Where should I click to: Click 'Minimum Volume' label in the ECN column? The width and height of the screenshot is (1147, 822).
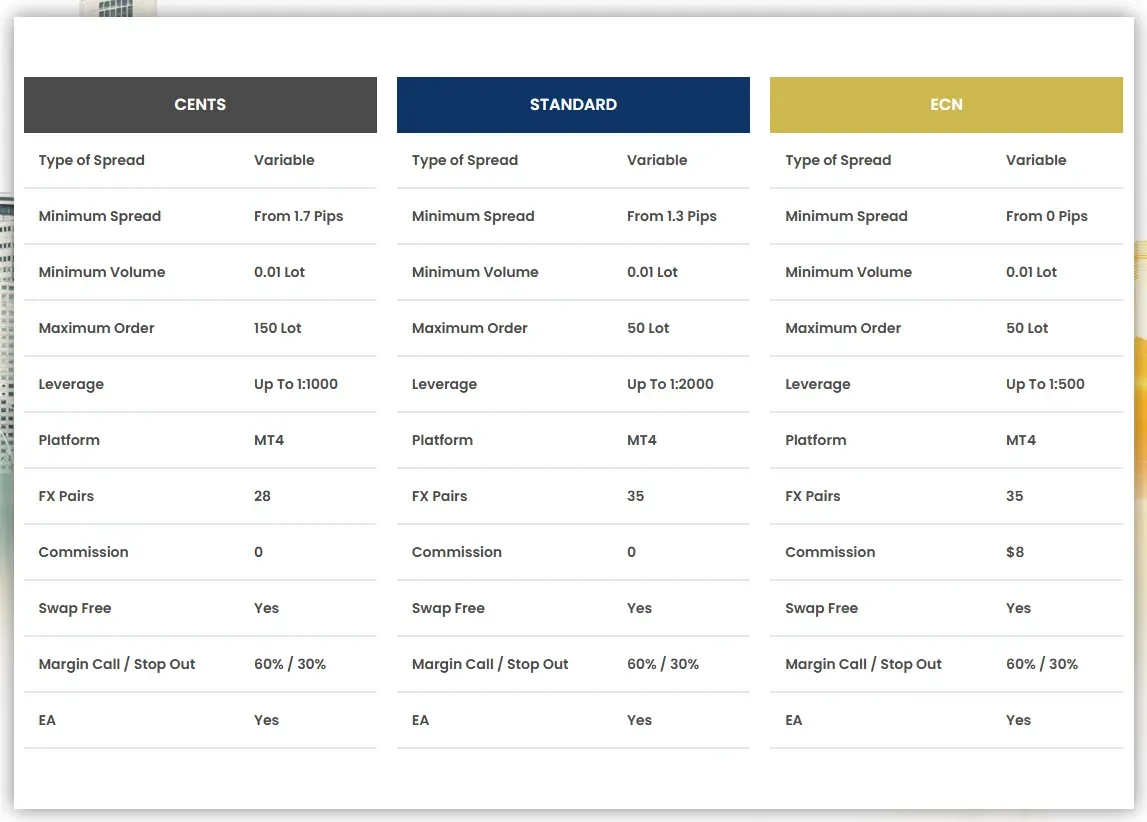(848, 272)
